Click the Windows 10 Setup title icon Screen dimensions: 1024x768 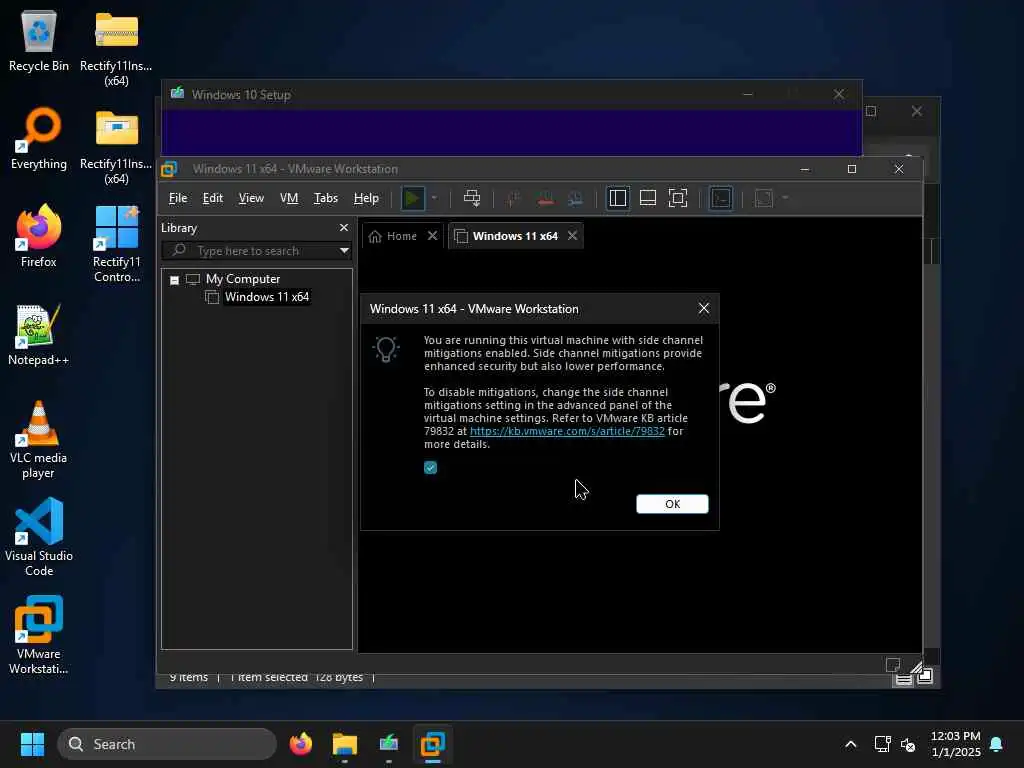coord(177,93)
